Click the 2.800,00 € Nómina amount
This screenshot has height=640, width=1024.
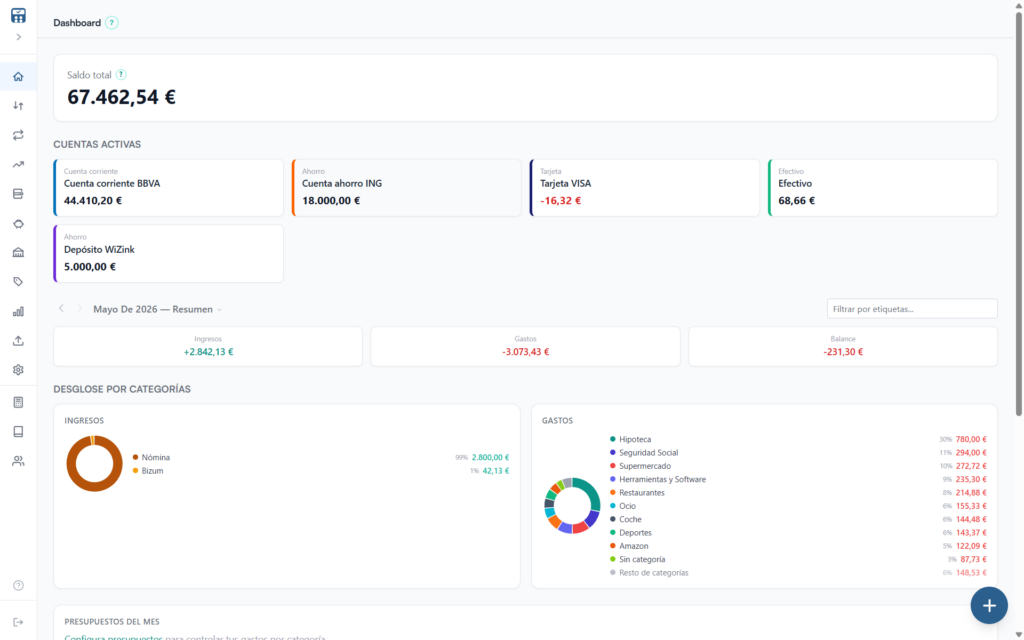pos(490,457)
